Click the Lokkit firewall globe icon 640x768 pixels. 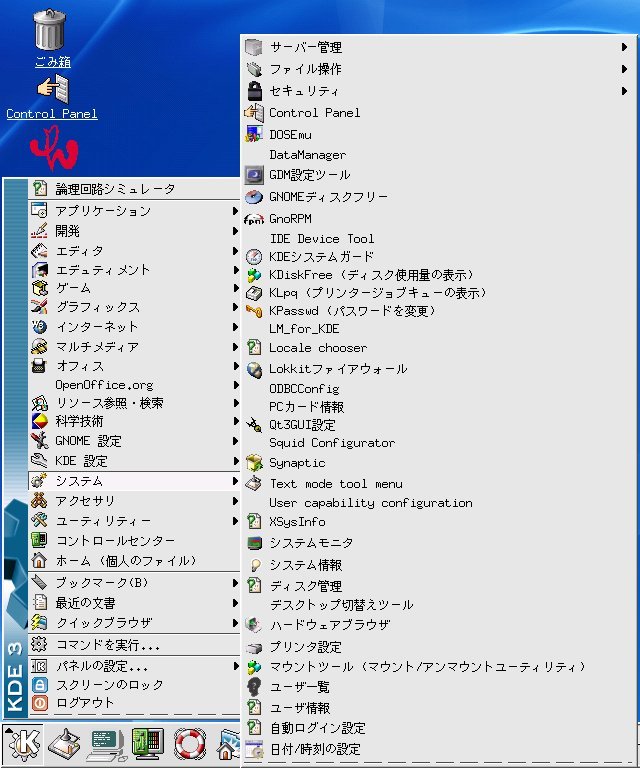click(254, 370)
